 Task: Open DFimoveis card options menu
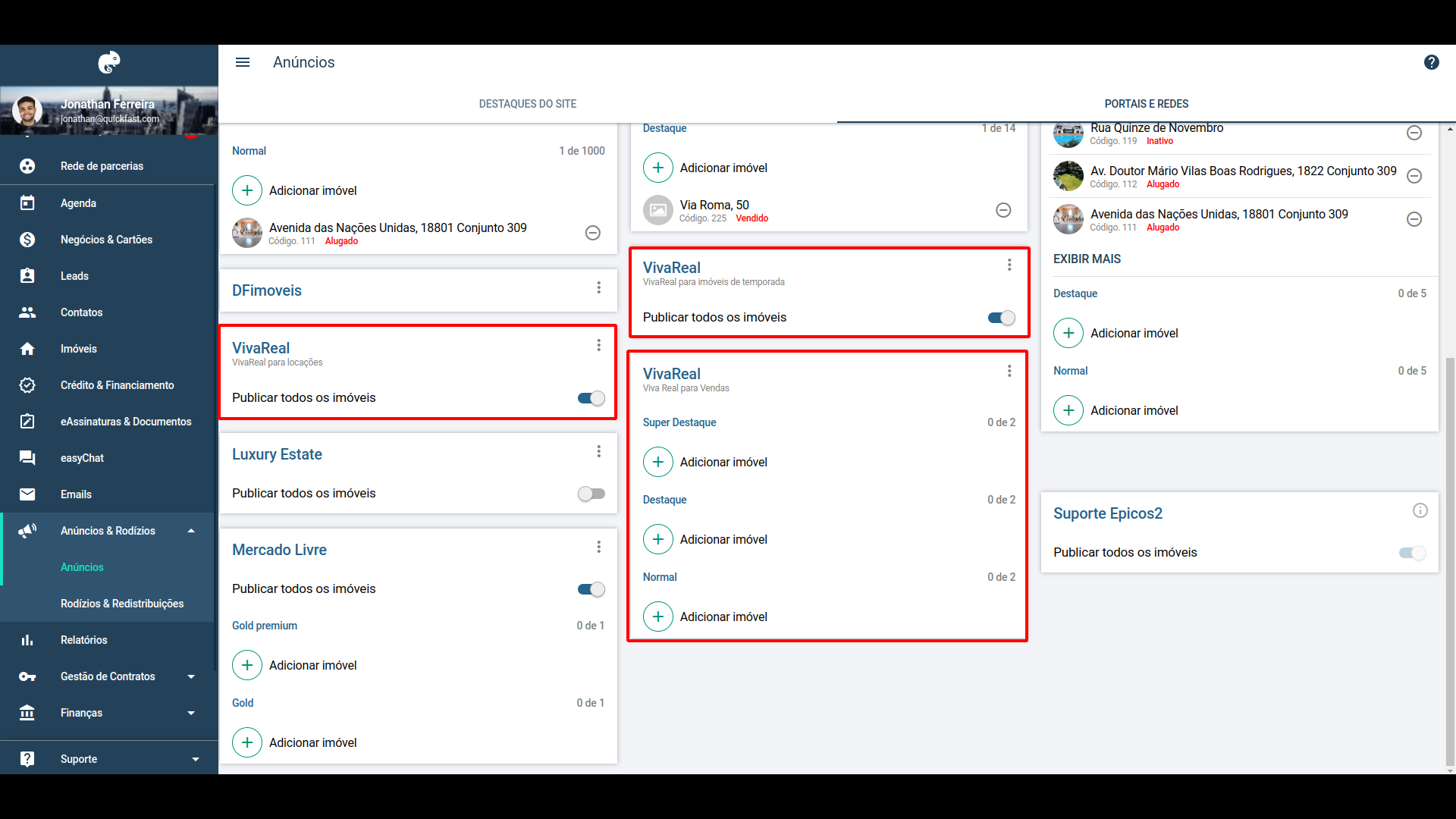tap(599, 287)
